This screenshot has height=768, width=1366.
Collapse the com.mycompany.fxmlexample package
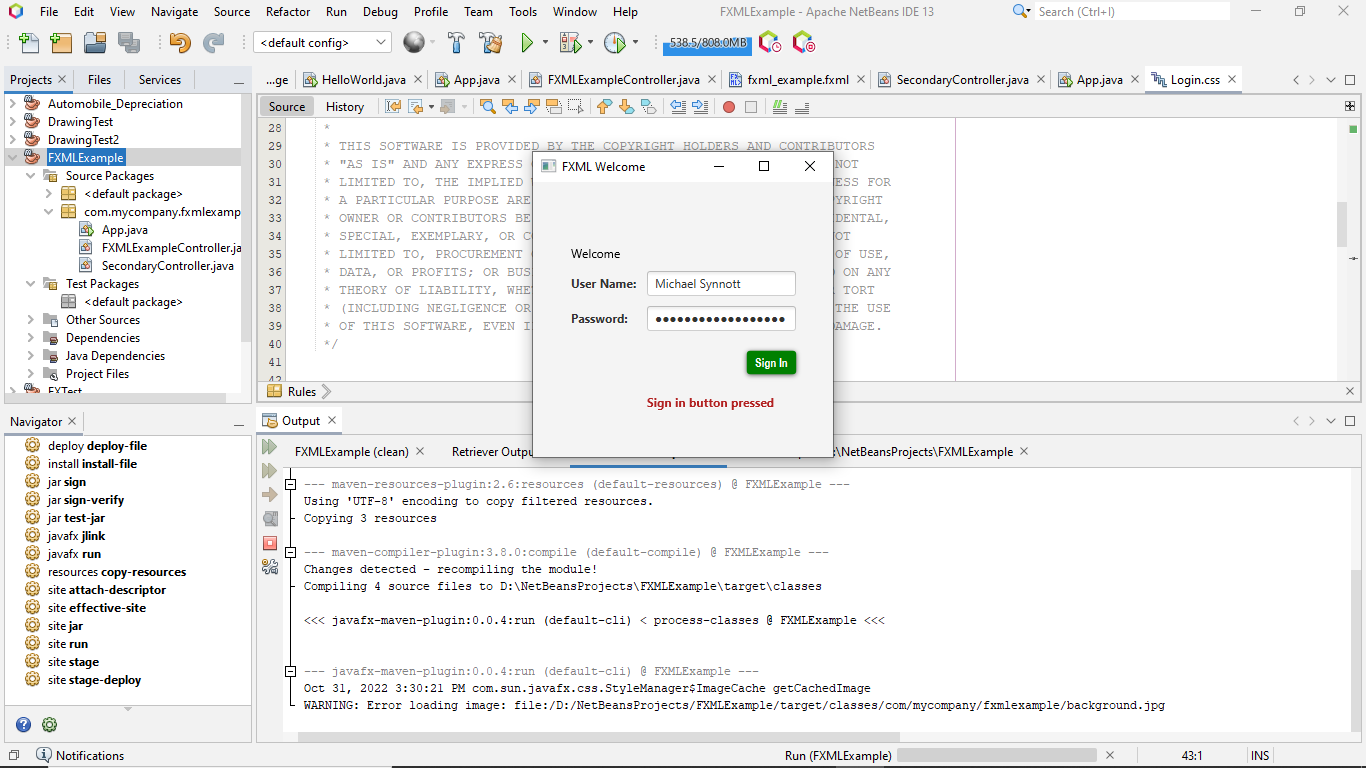tap(48, 211)
